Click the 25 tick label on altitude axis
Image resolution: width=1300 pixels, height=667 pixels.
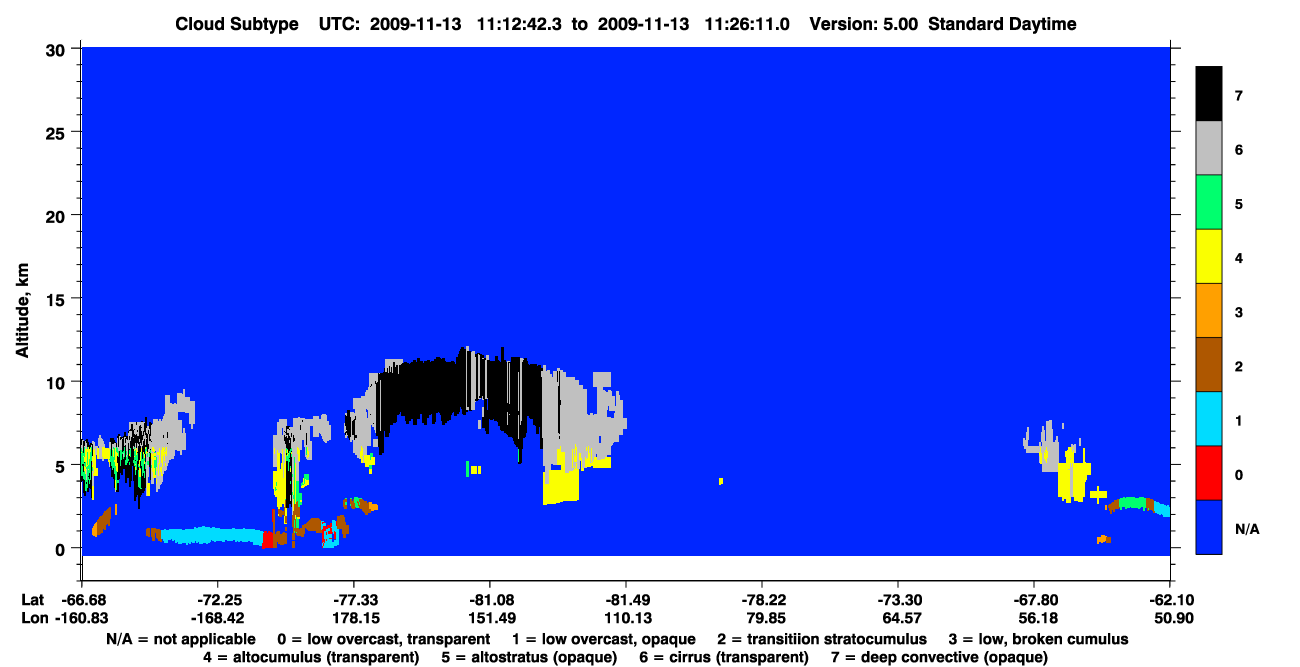tap(58, 132)
